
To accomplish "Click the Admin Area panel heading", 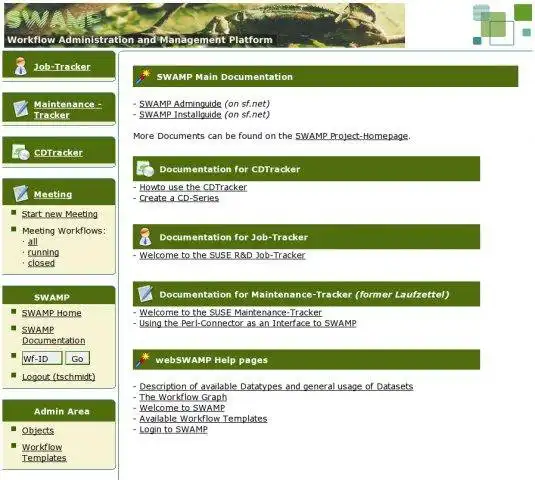I will [x=61, y=411].
